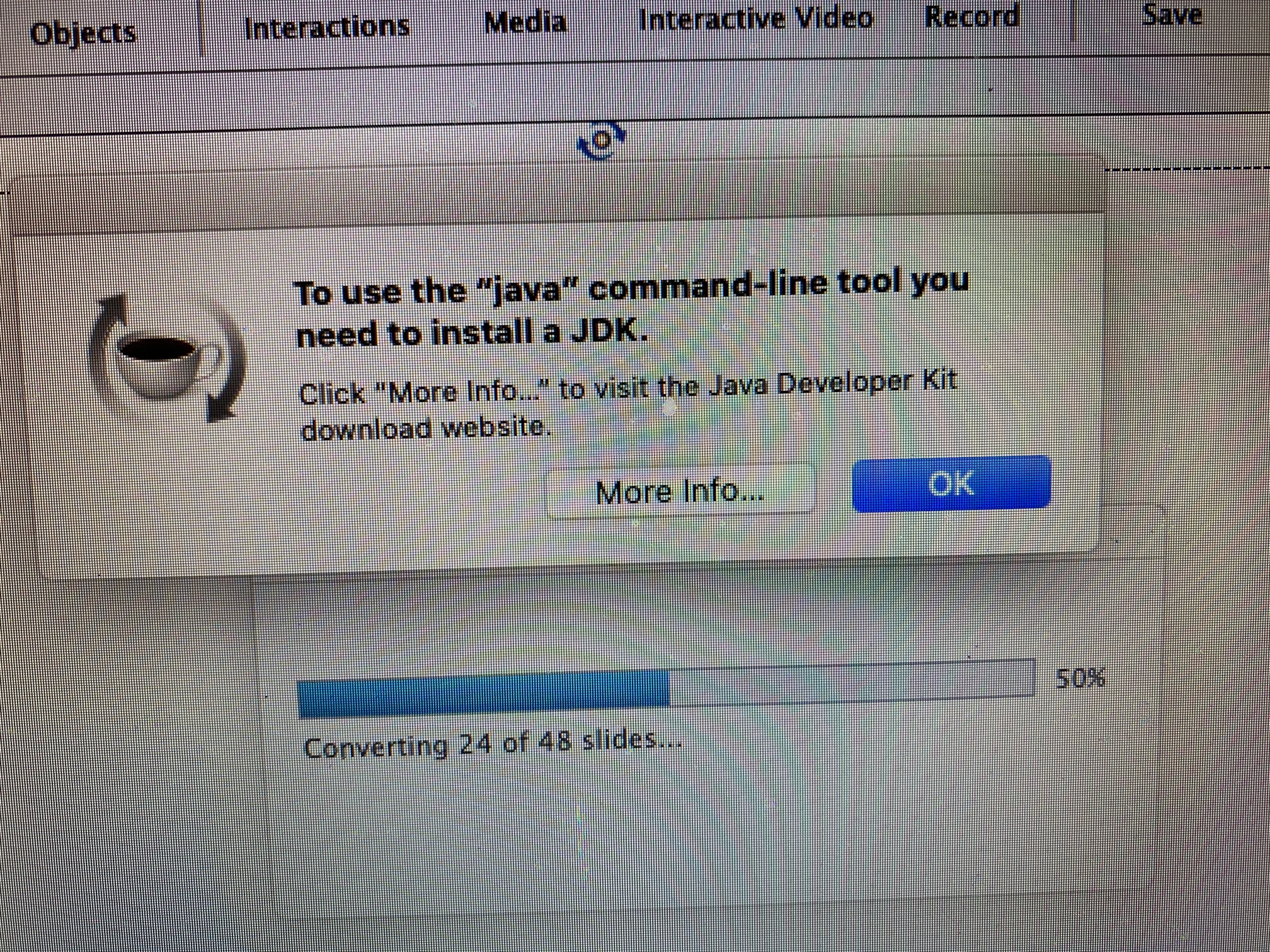Click the filled blue portion of progress bar
The width and height of the screenshot is (1270, 952).
pyautogui.click(x=483, y=694)
